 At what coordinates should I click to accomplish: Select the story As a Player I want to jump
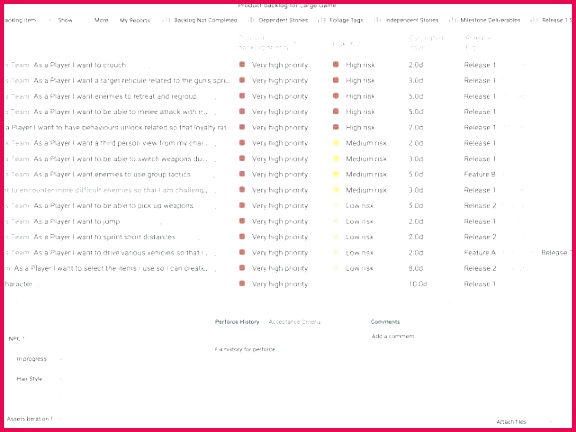pyautogui.click(x=76, y=221)
